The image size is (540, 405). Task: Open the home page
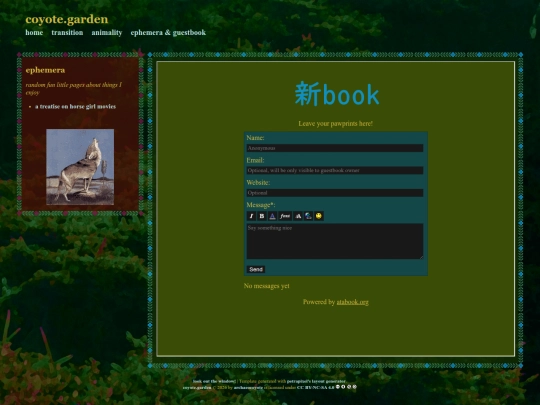(34, 33)
